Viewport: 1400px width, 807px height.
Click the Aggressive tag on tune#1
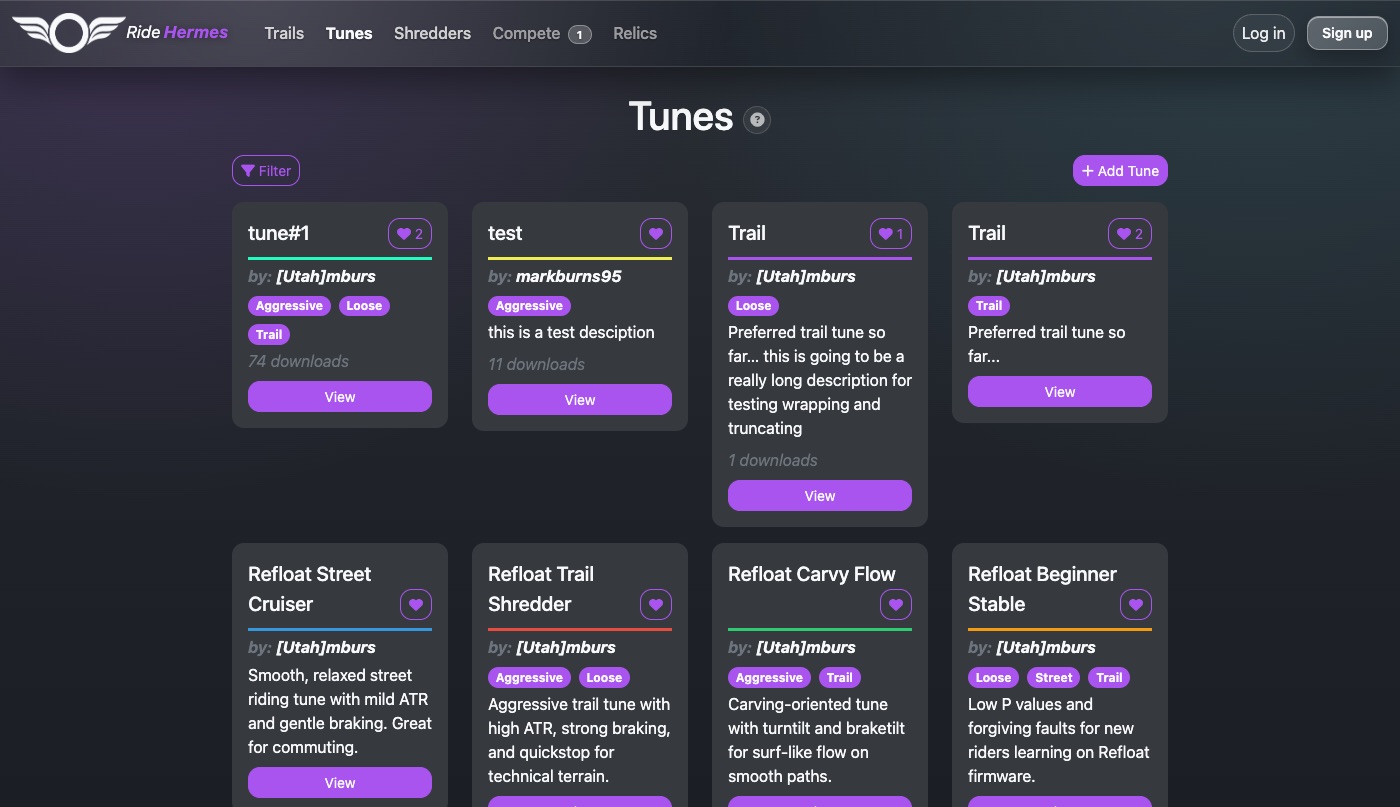[x=289, y=306]
